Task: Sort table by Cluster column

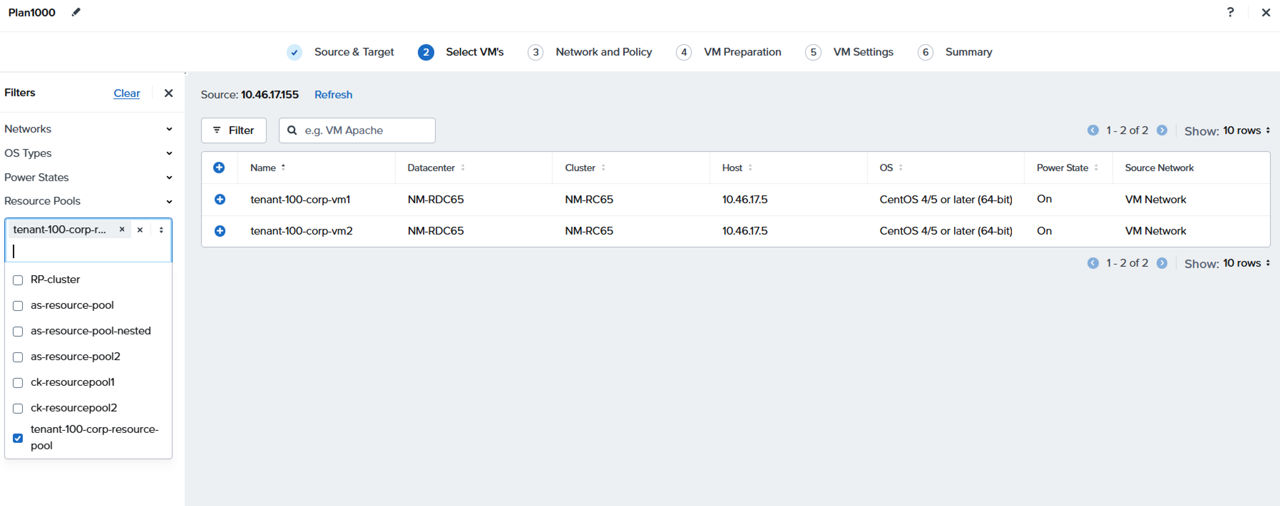Action: coord(585,168)
